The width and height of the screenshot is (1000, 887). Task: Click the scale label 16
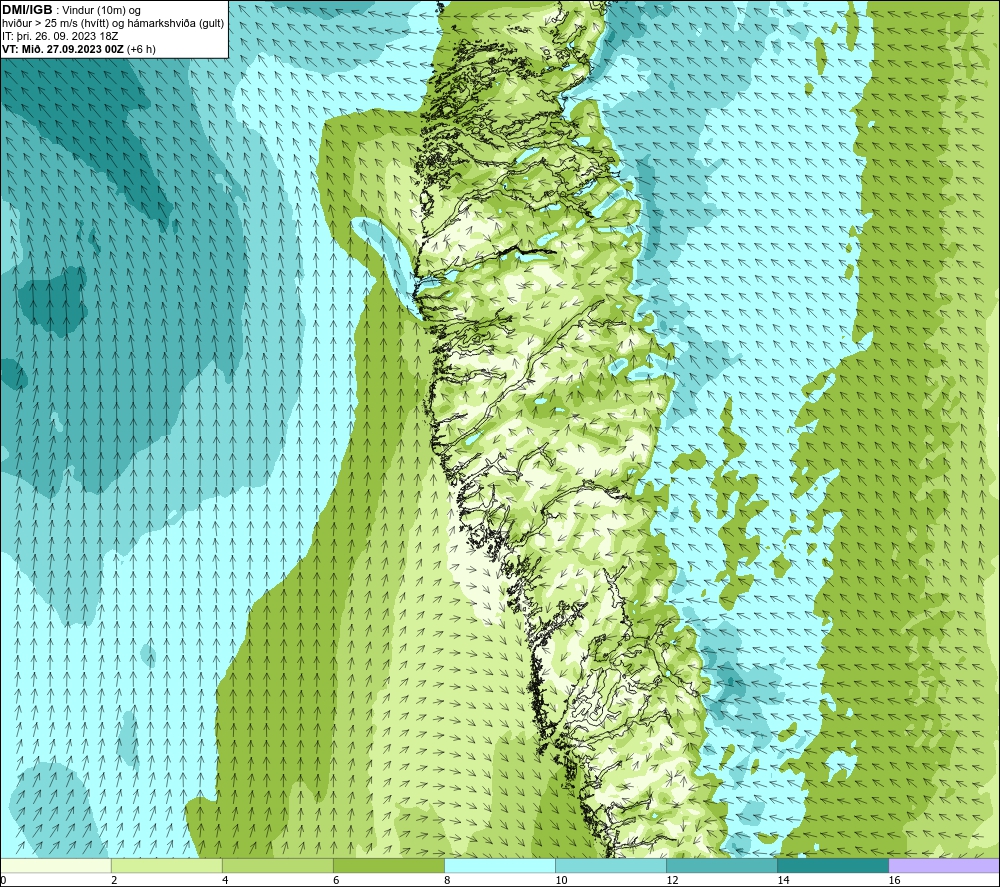point(894,881)
